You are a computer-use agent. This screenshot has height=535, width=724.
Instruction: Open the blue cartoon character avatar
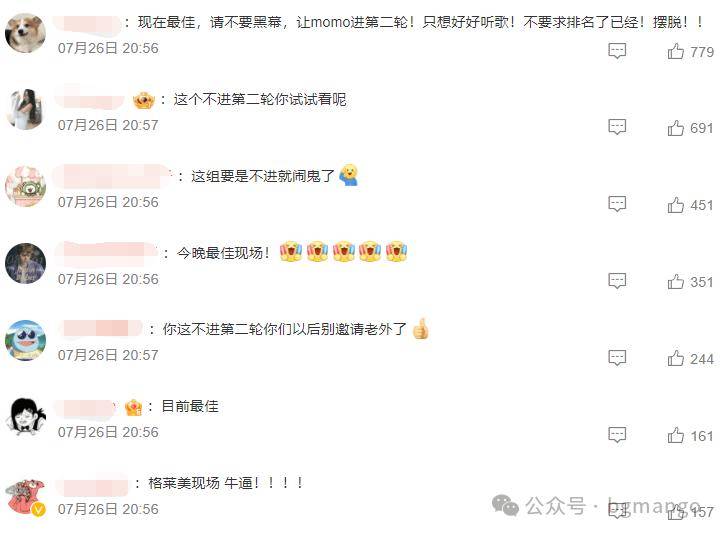(25, 340)
